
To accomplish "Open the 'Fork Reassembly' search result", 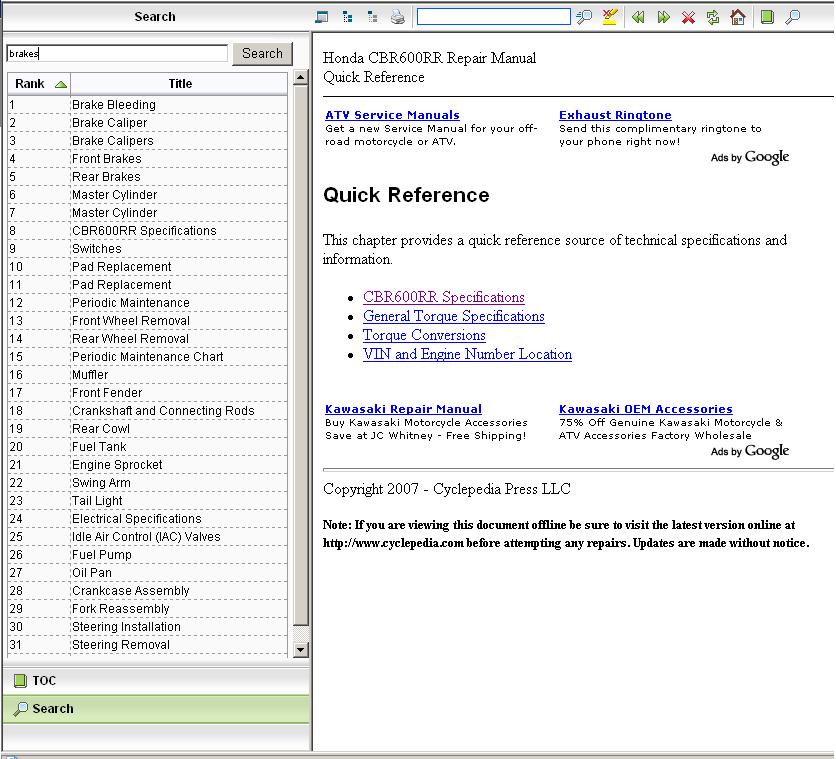I will pyautogui.click(x=148, y=609).
